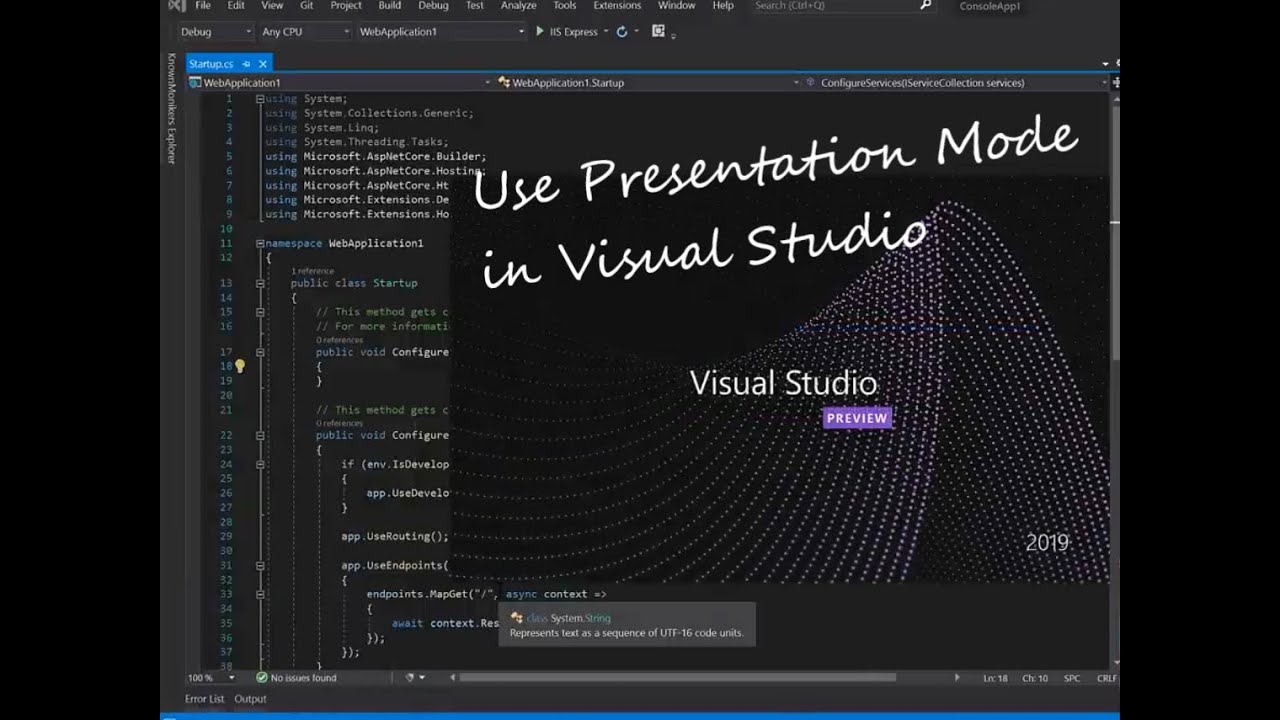The image size is (1280, 720).
Task: Click the browser refresh icon in toolbar
Action: (x=622, y=31)
